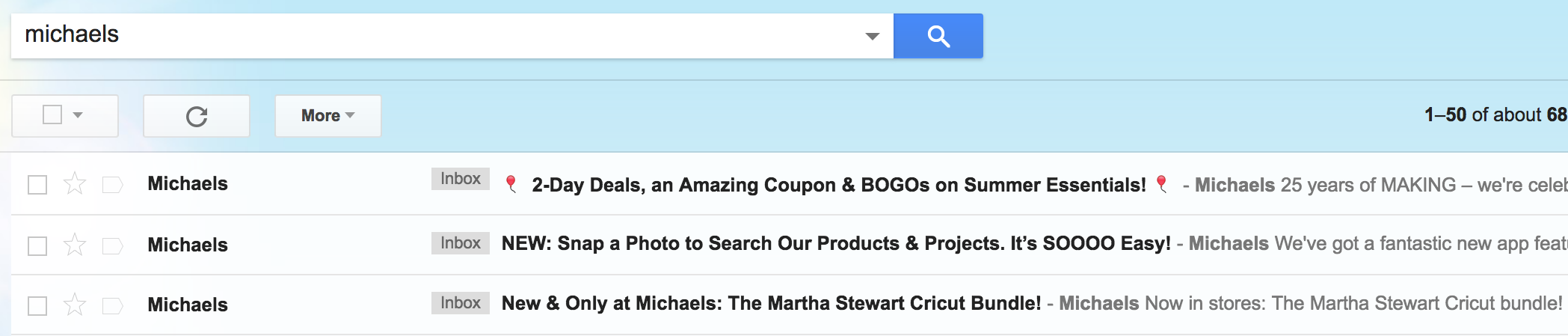Star the Martha Stewart Cricut email
The width and height of the screenshot is (1568, 336).
(75, 305)
